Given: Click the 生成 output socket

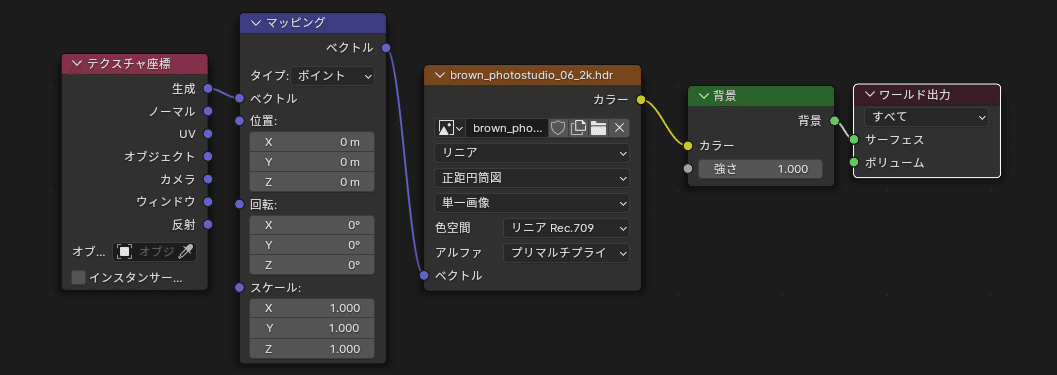Looking at the screenshot, I should click(208, 88).
